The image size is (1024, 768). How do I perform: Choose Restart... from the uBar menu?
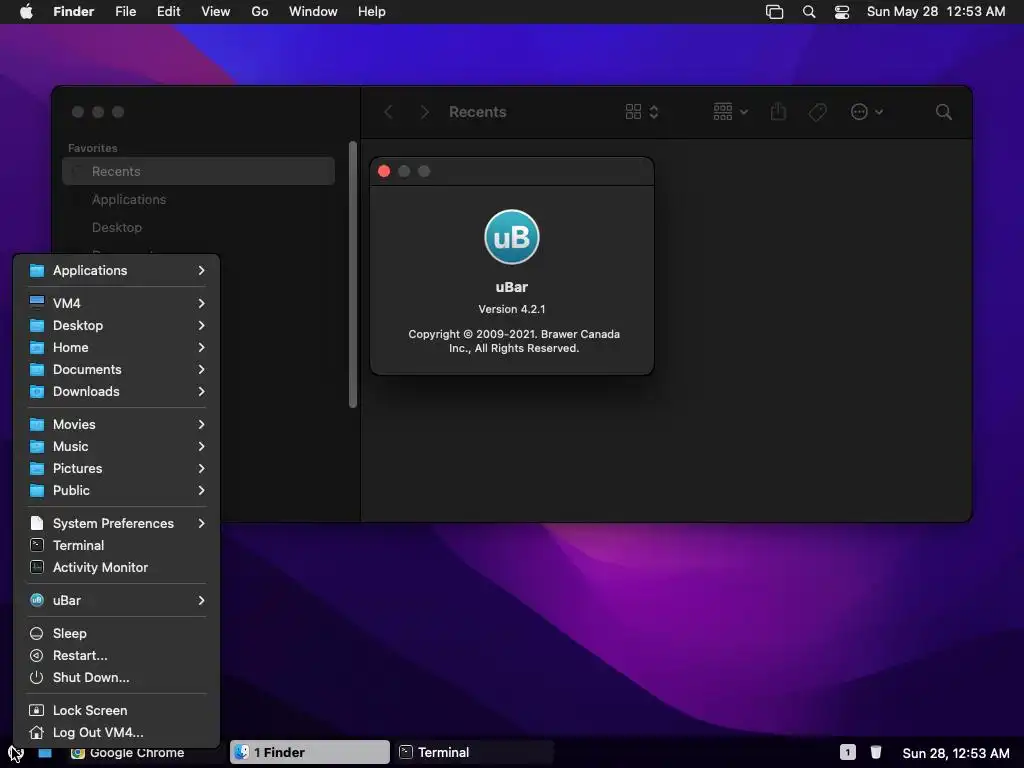[x=116, y=655]
